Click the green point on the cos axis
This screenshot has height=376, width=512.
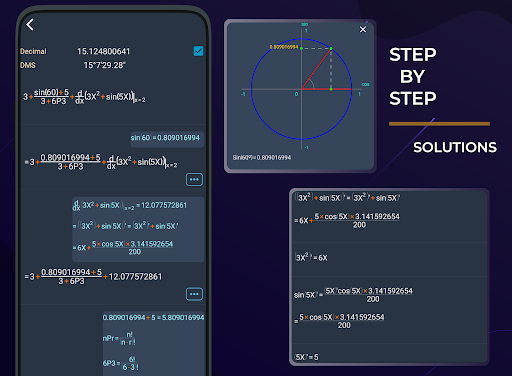331,89
